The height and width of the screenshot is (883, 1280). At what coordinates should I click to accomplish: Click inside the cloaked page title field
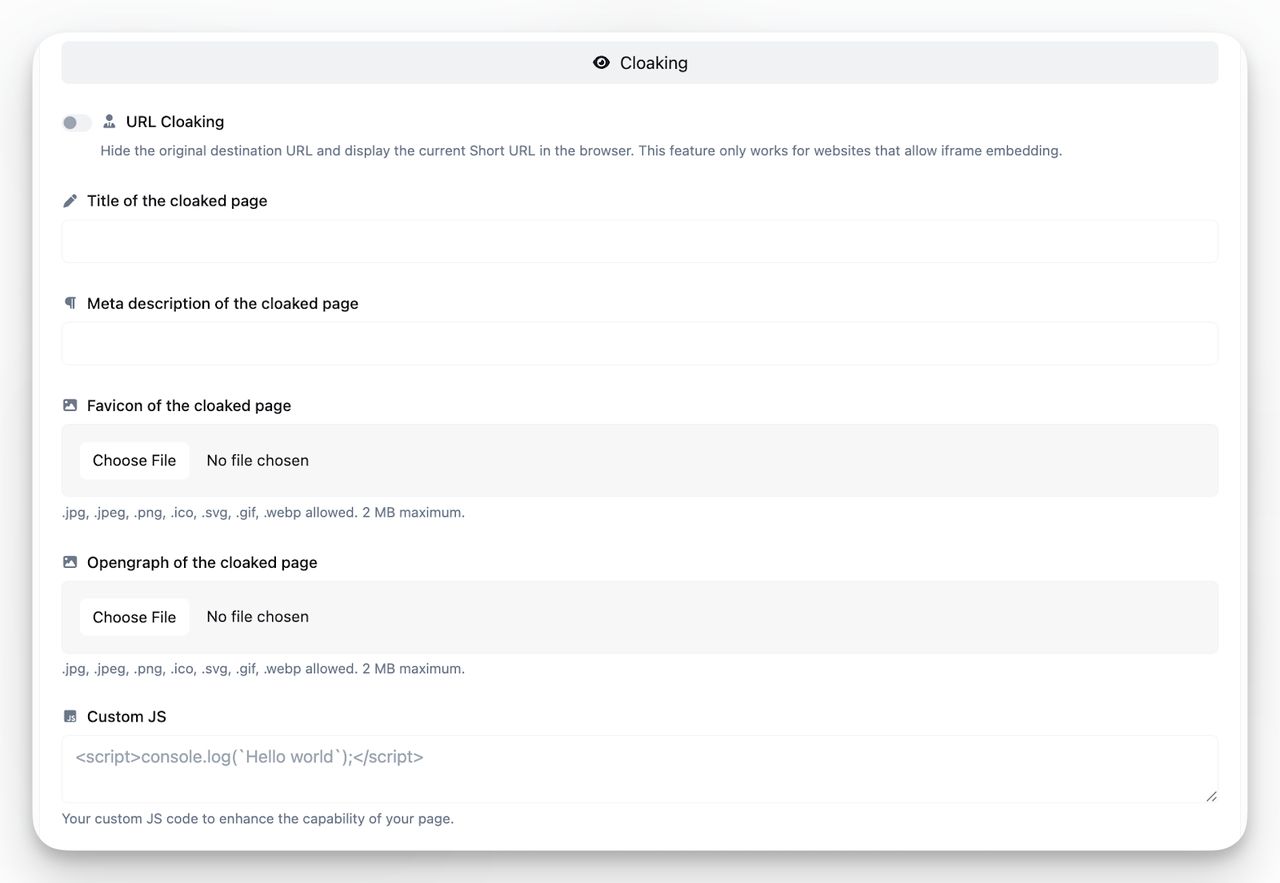[640, 240]
